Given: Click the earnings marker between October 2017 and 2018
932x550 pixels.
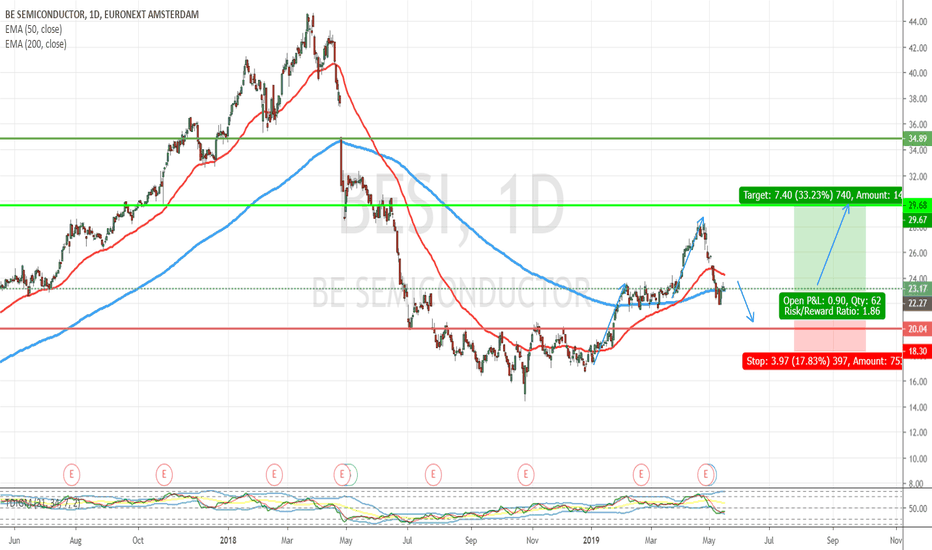Looking at the screenshot, I should click(x=164, y=474).
